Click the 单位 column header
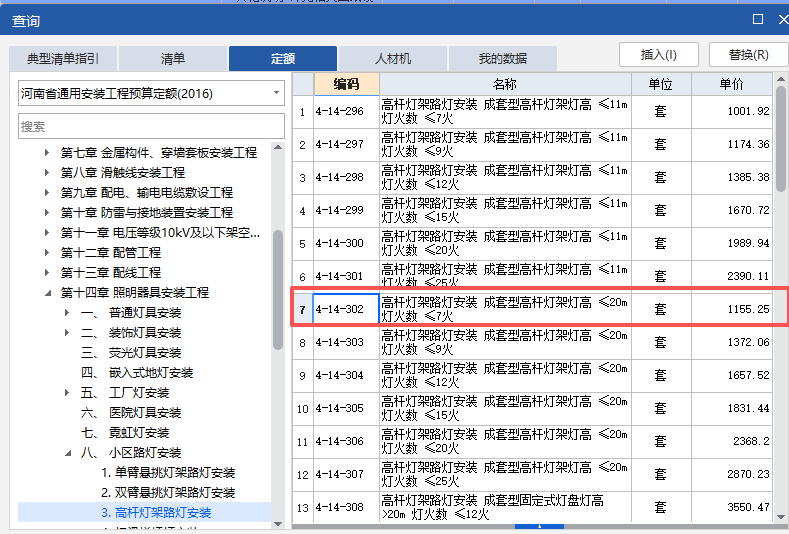 661,84
